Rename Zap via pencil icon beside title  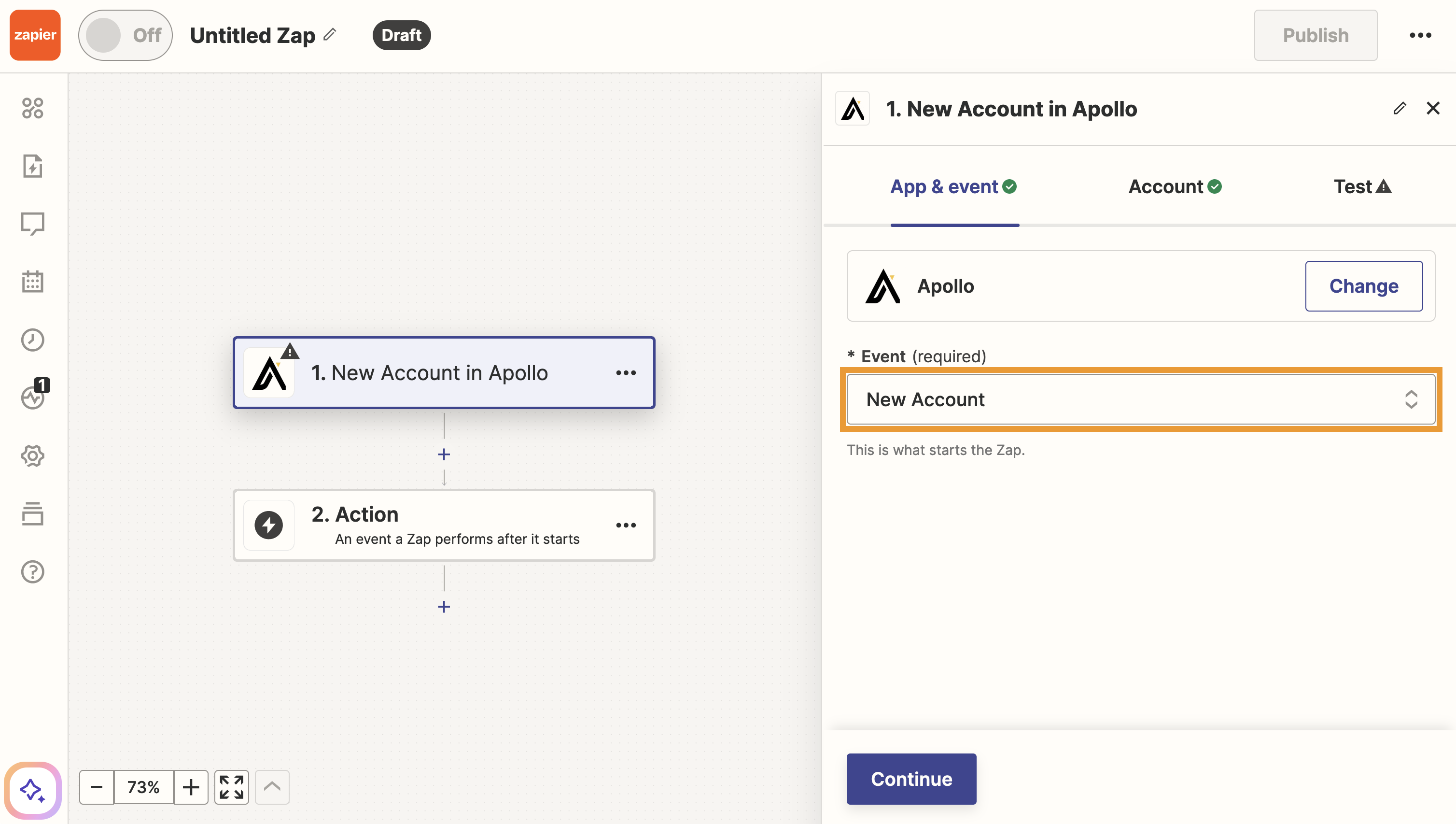330,34
